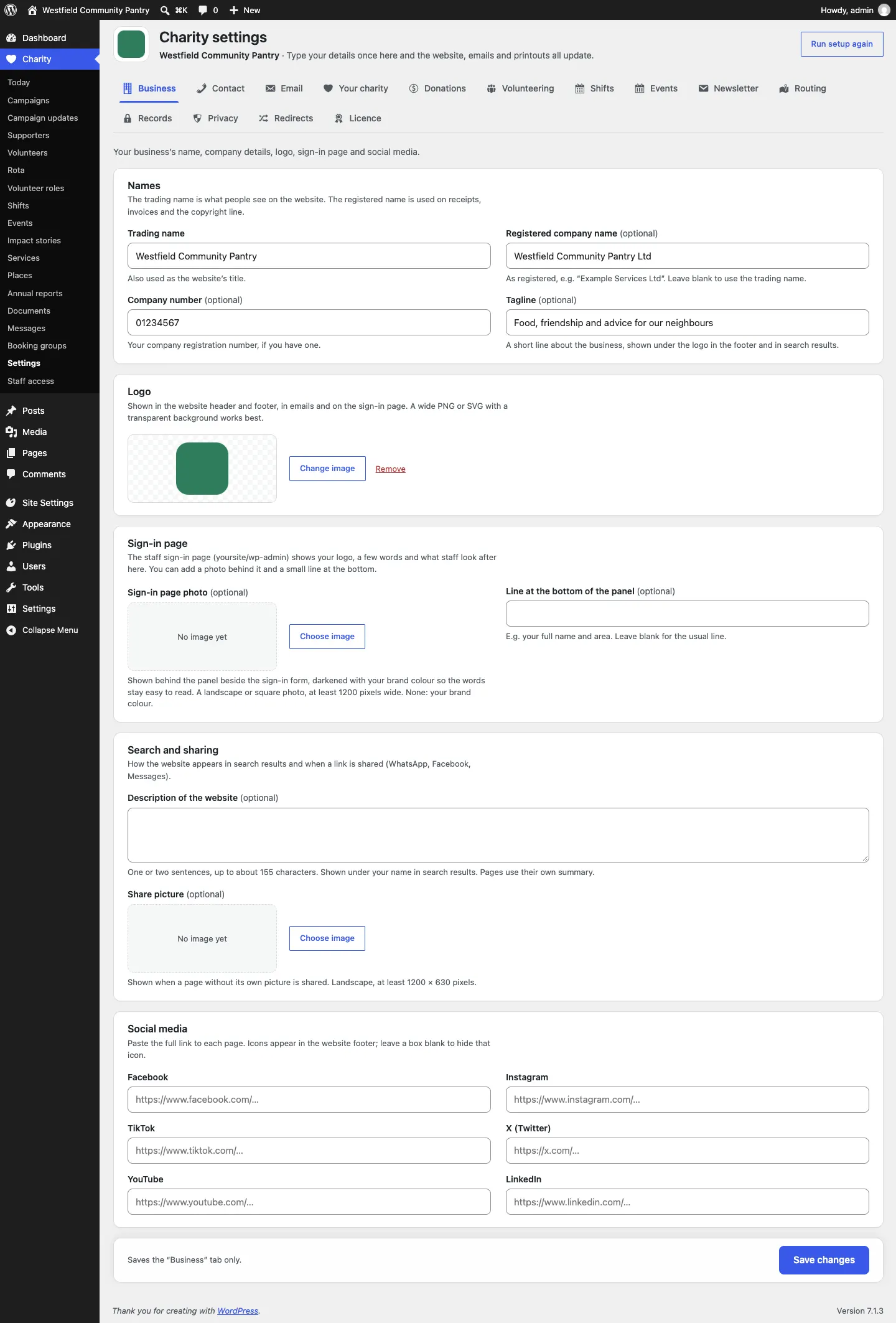Click the WordPress Settings sliders icon
The image size is (896, 1323).
click(11, 609)
